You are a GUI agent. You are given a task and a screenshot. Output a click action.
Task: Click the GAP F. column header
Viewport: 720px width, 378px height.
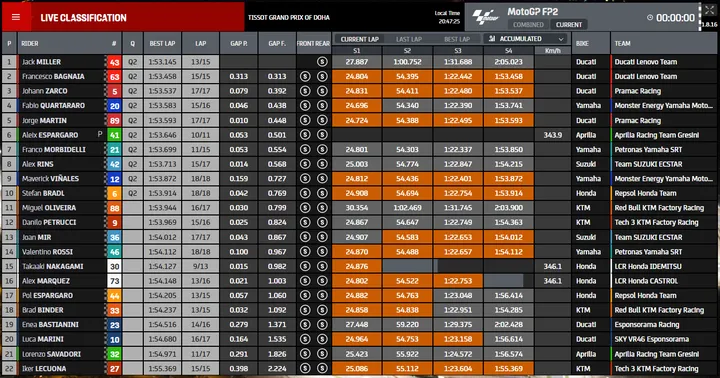277,44
